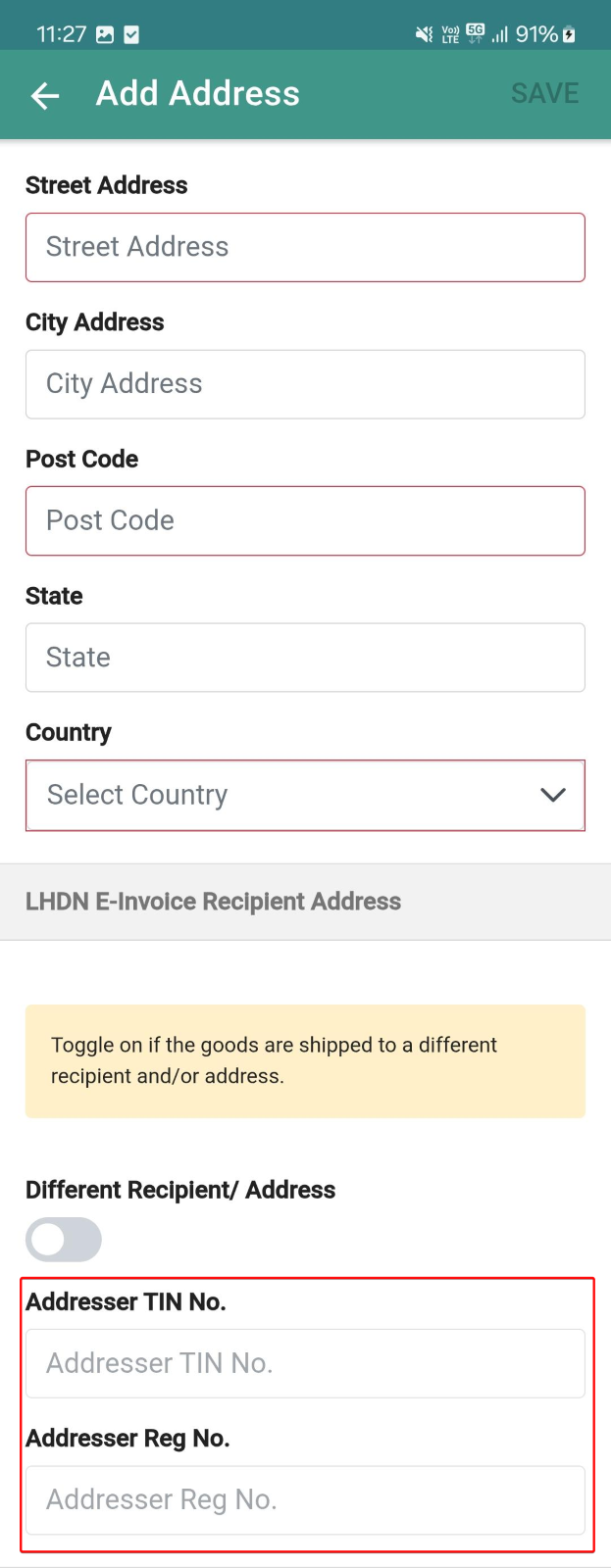Click the State input field

305,658
